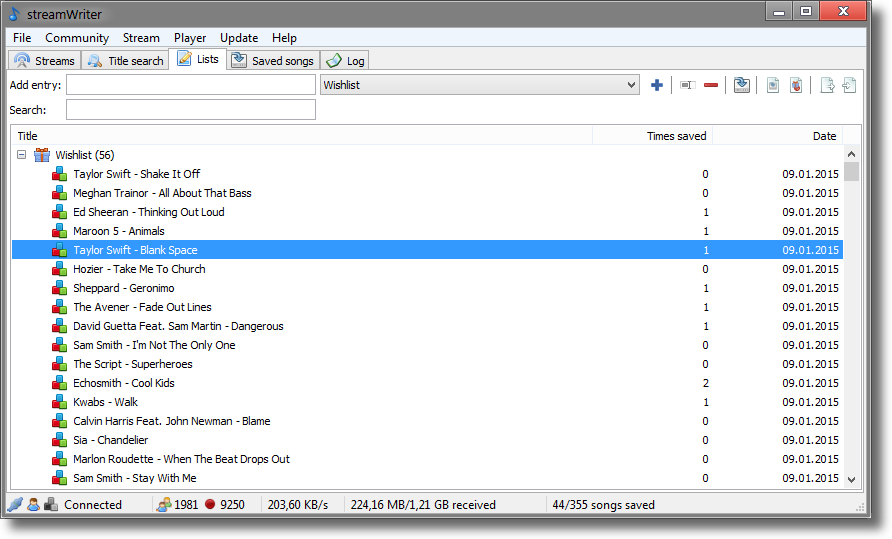The height and width of the screenshot is (539, 892).
Task: Select Taylor Swift - Blank Space row
Action: tap(427, 250)
